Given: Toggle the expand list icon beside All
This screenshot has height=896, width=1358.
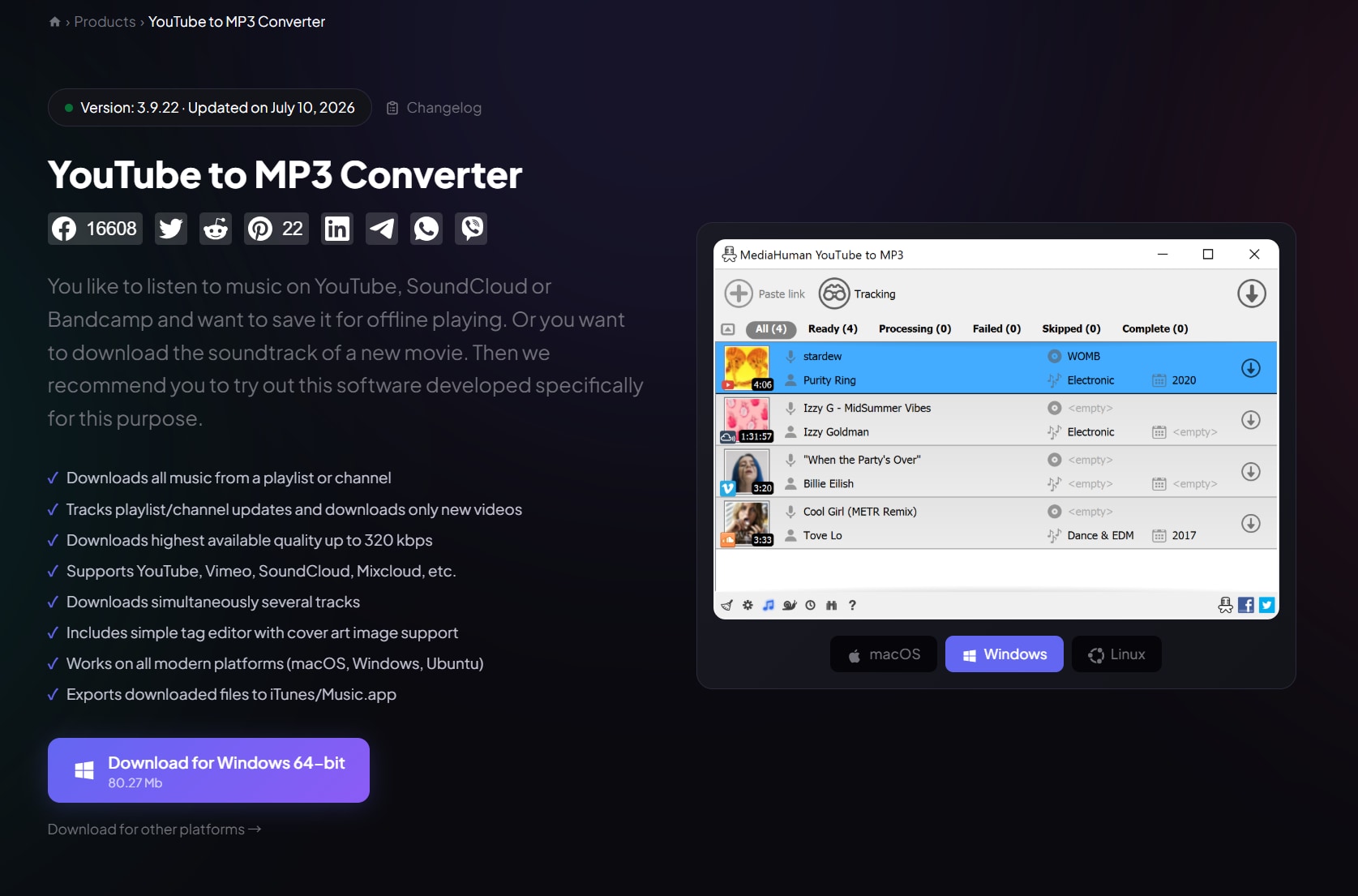Looking at the screenshot, I should (728, 329).
